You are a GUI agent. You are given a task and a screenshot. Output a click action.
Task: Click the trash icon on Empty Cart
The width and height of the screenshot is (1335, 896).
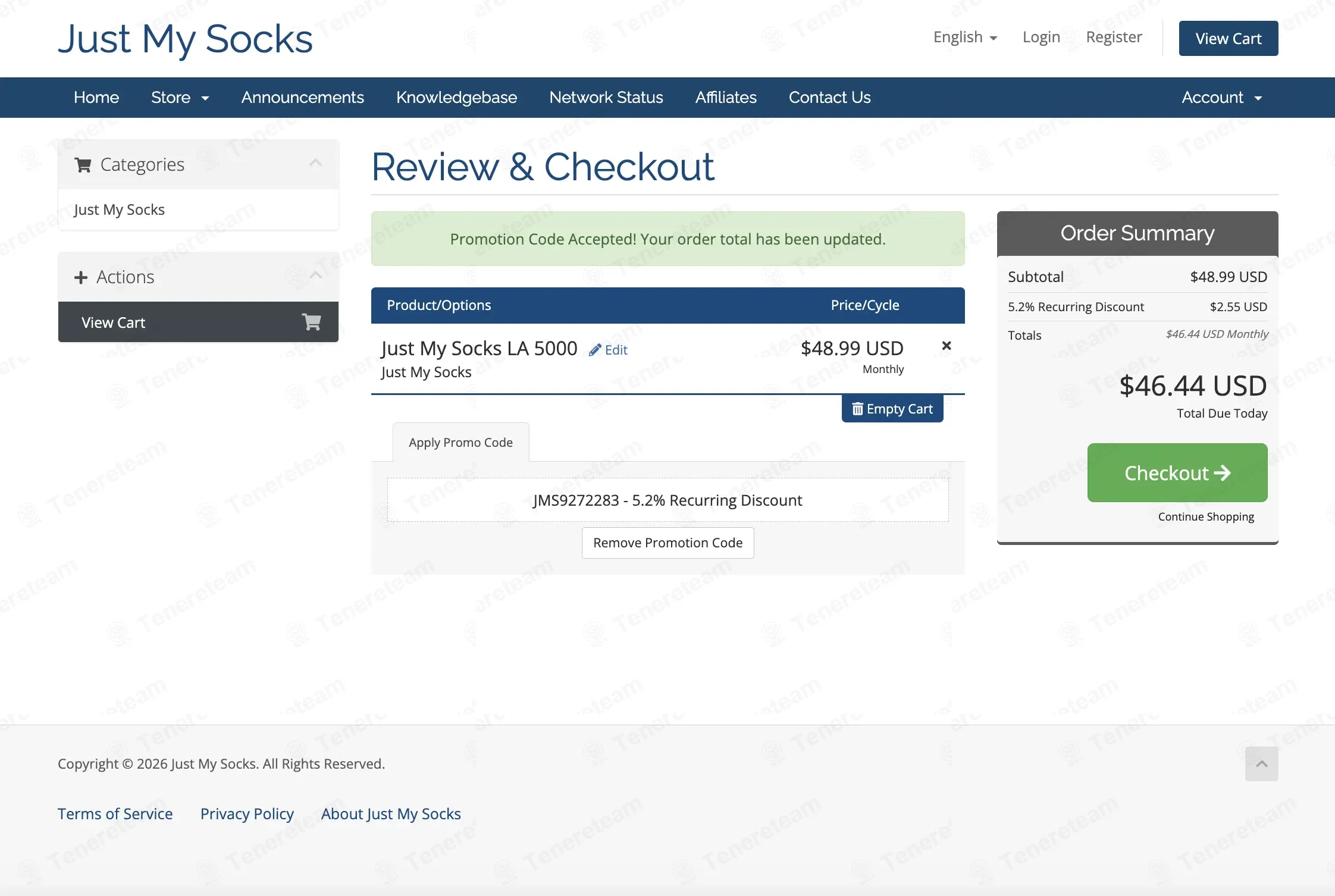tap(857, 409)
